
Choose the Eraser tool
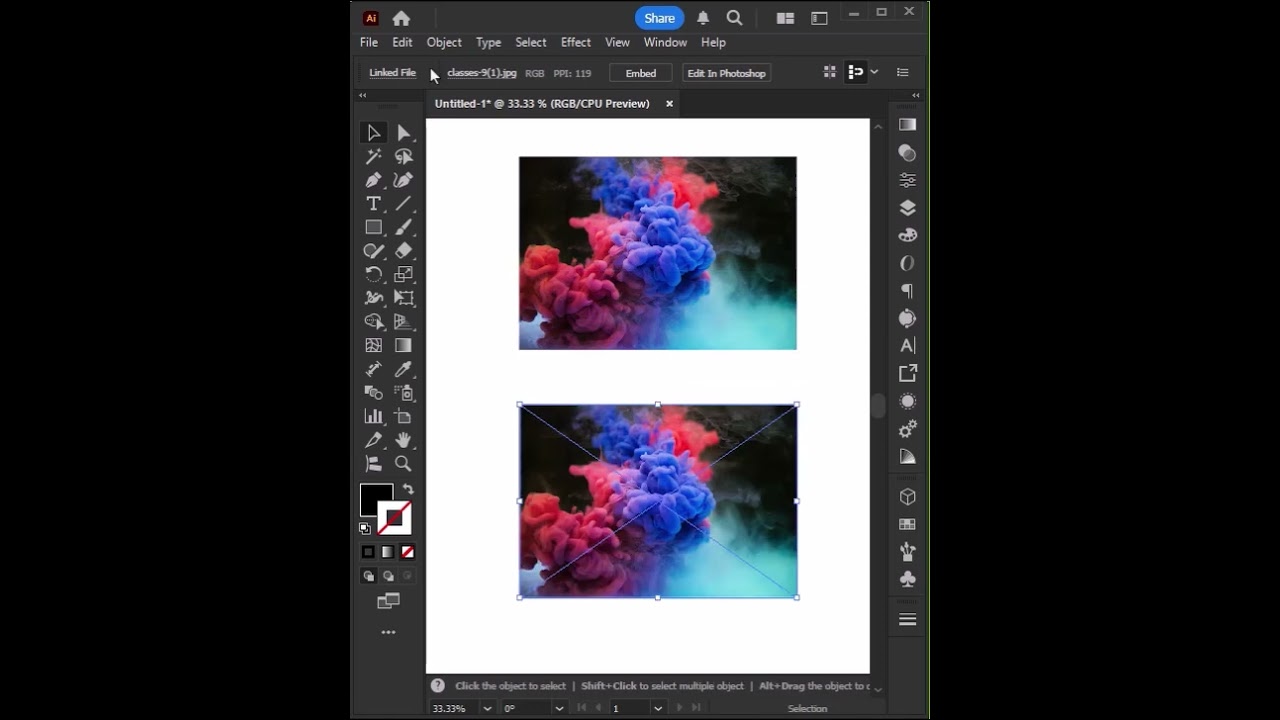click(x=403, y=251)
